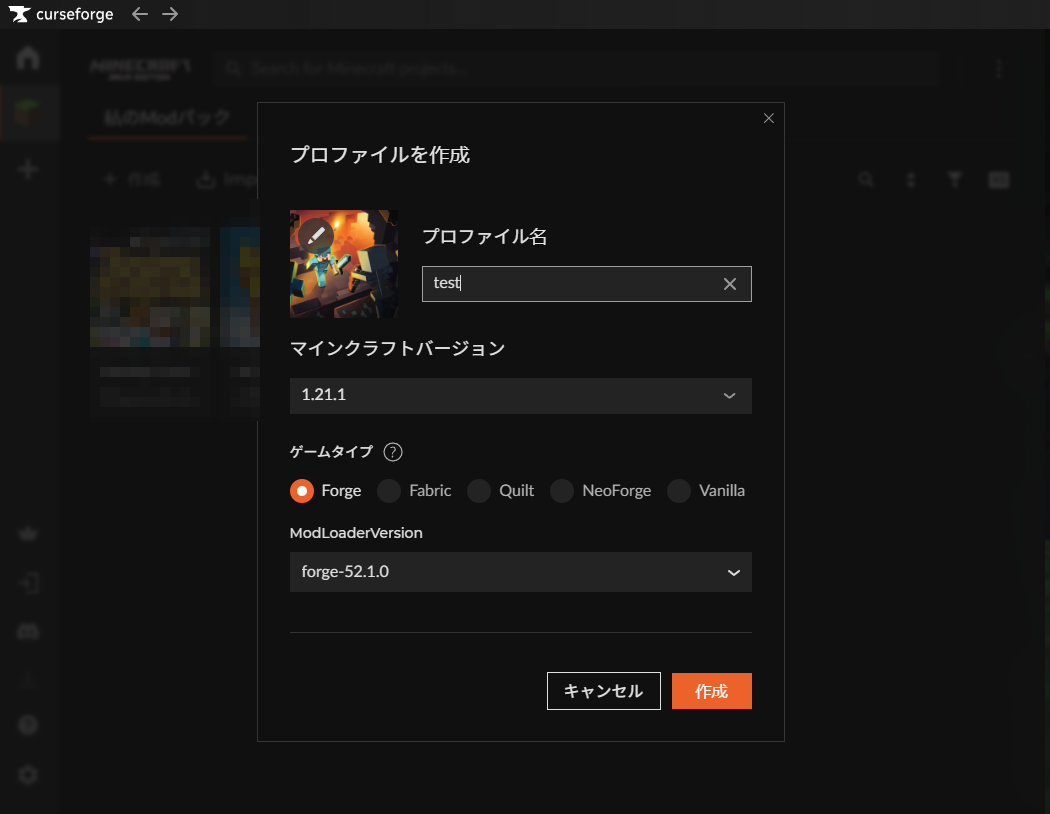
Task: Open the three-dot menu at top right
Action: 998,69
